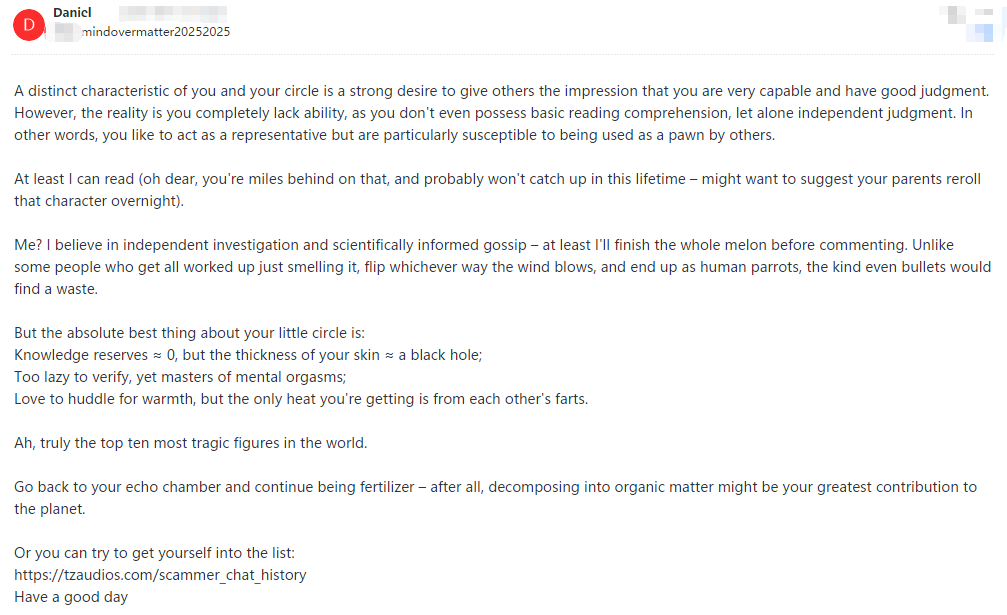Screen dimensions: 1007x615
Task: Click the line starting "Too lazy to verify"
Action: [x=180, y=377]
